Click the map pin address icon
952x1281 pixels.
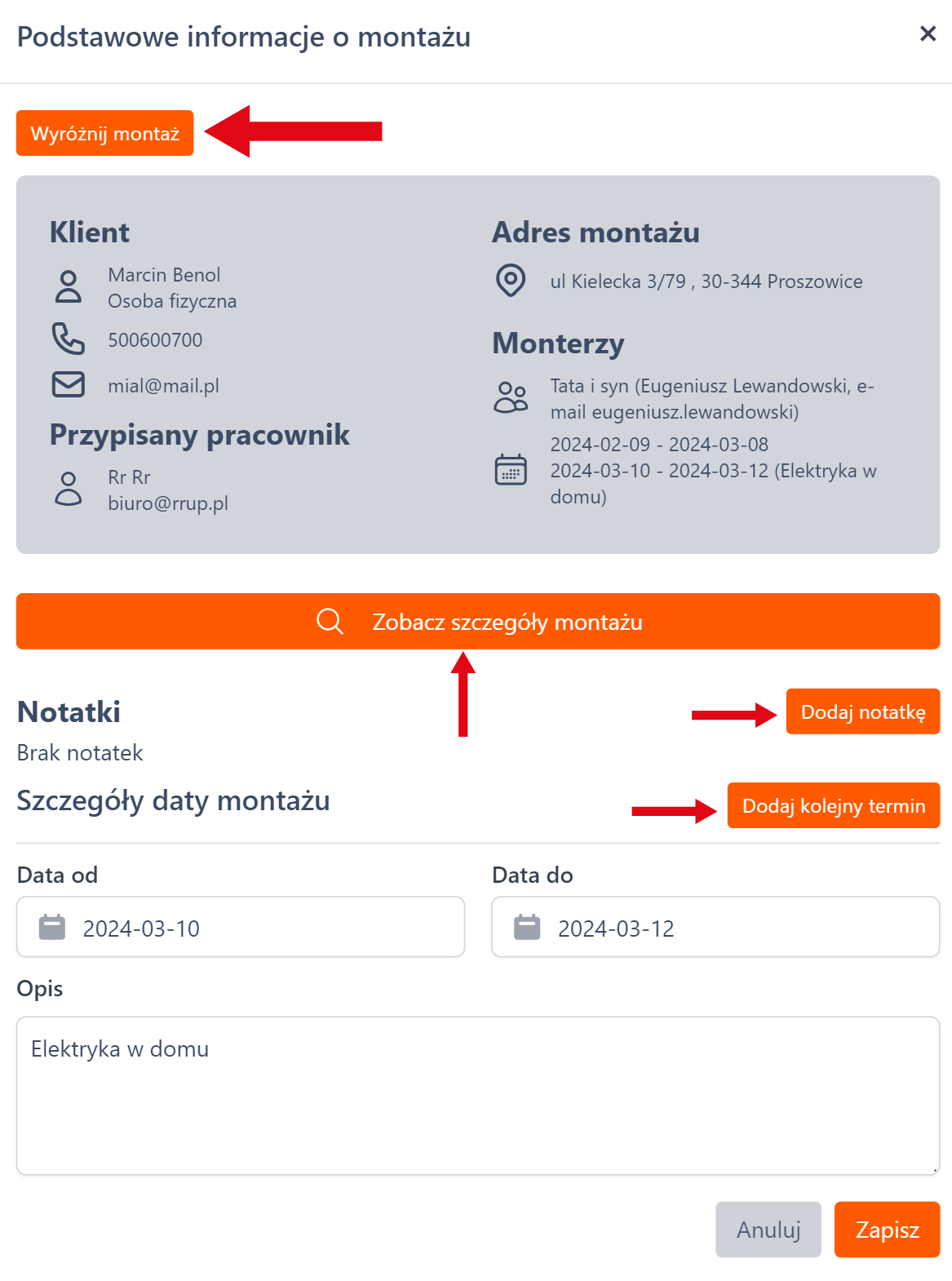coord(511,281)
